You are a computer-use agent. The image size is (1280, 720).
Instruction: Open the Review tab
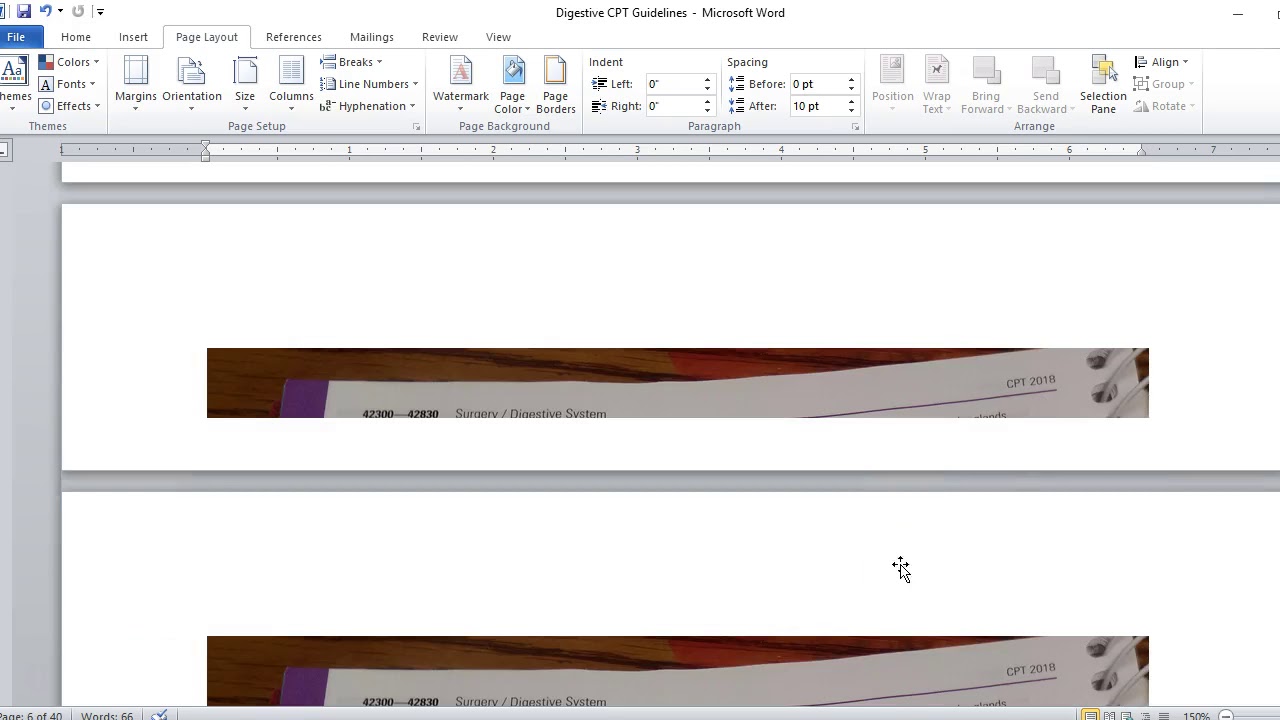(x=440, y=37)
